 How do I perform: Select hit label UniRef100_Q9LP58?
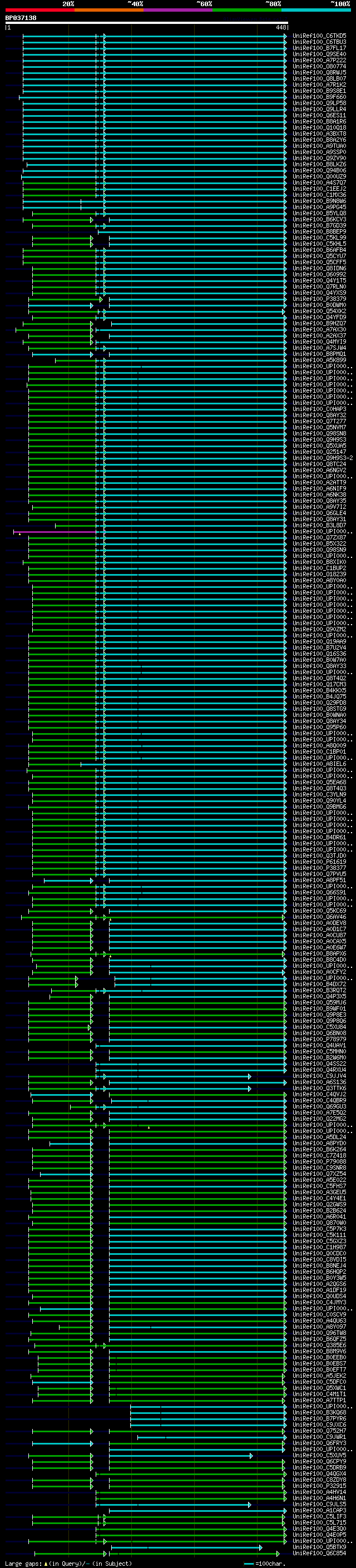coord(319,103)
